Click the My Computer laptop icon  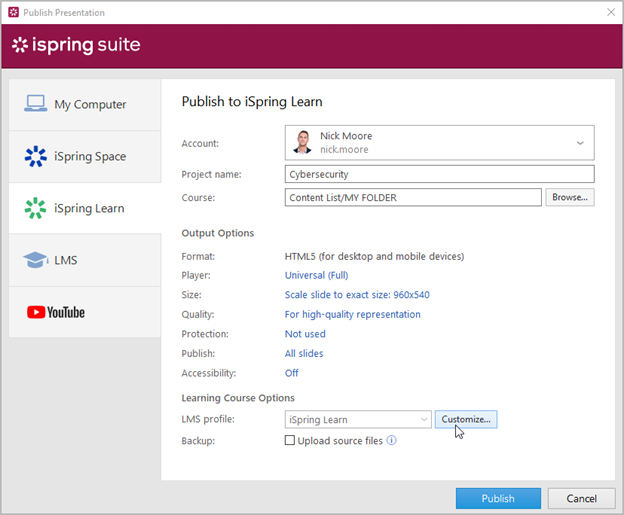click(x=35, y=103)
